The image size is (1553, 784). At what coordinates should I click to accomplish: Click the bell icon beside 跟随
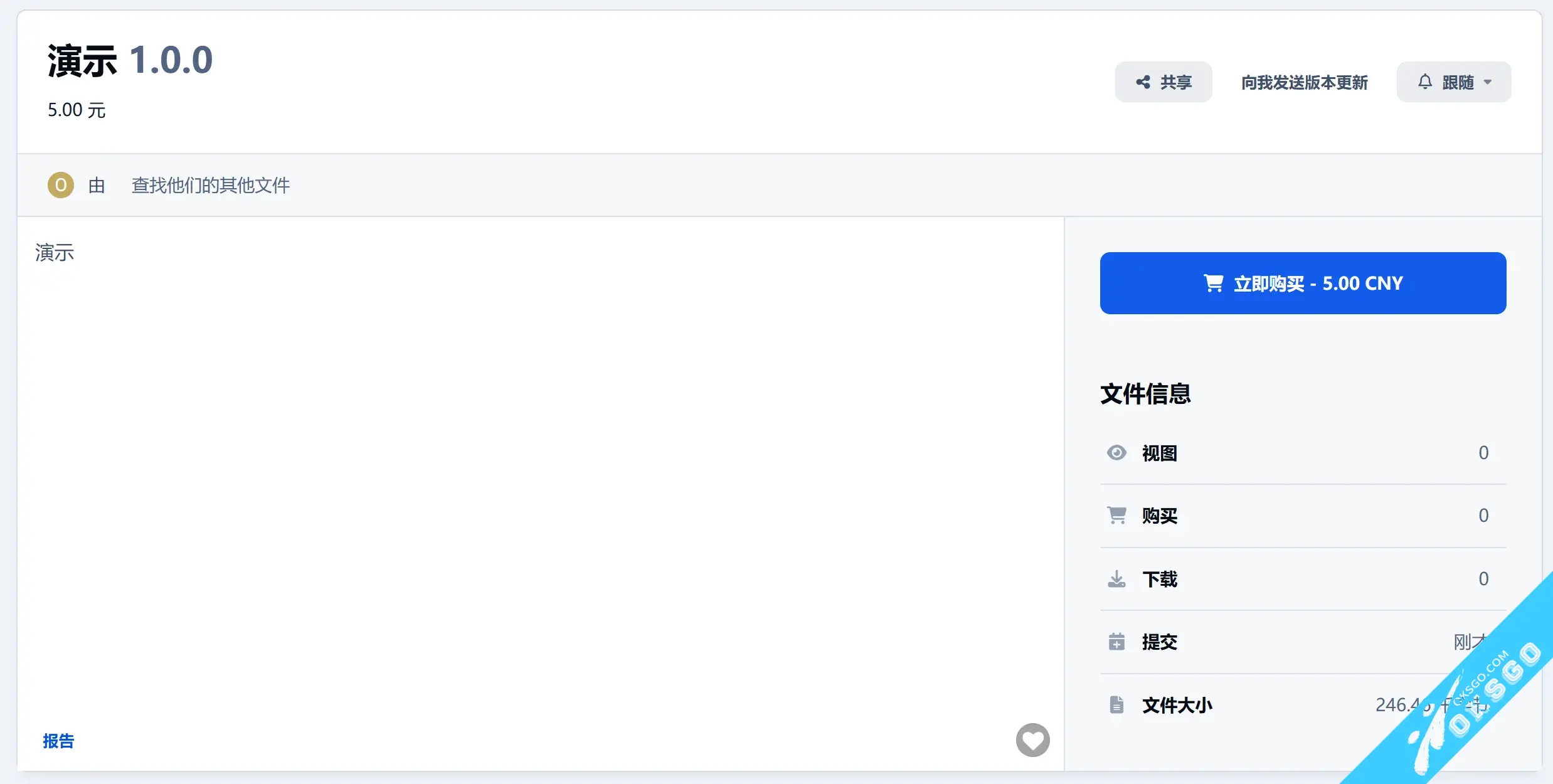1425,82
